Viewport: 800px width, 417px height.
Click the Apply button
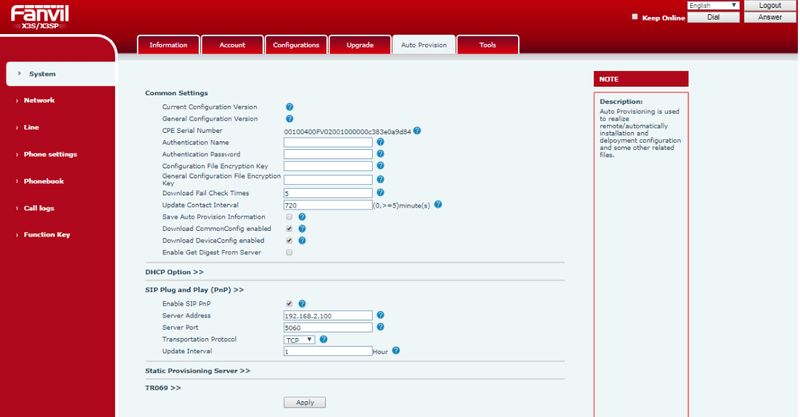pos(305,402)
